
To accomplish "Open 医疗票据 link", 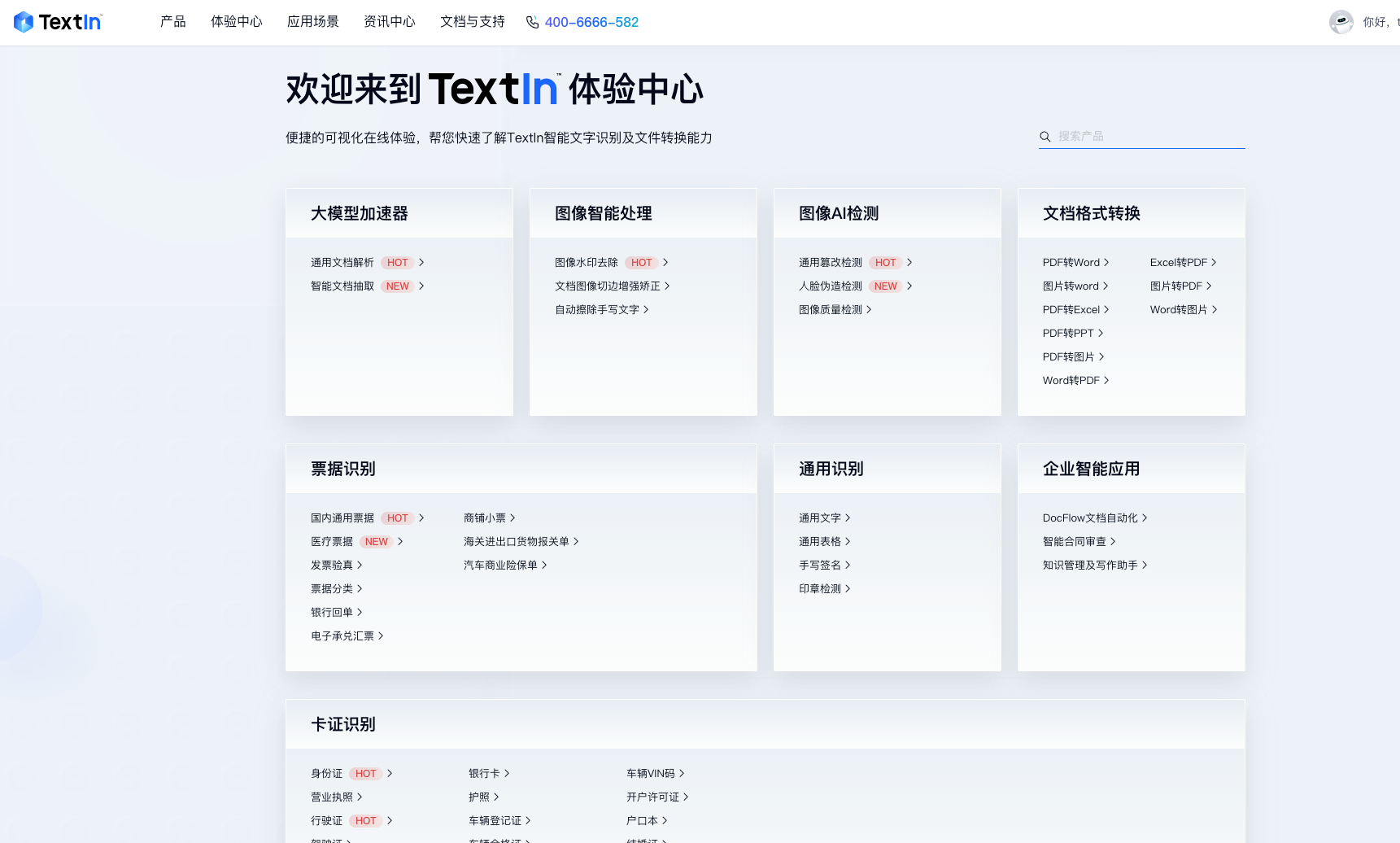I will point(332,542).
